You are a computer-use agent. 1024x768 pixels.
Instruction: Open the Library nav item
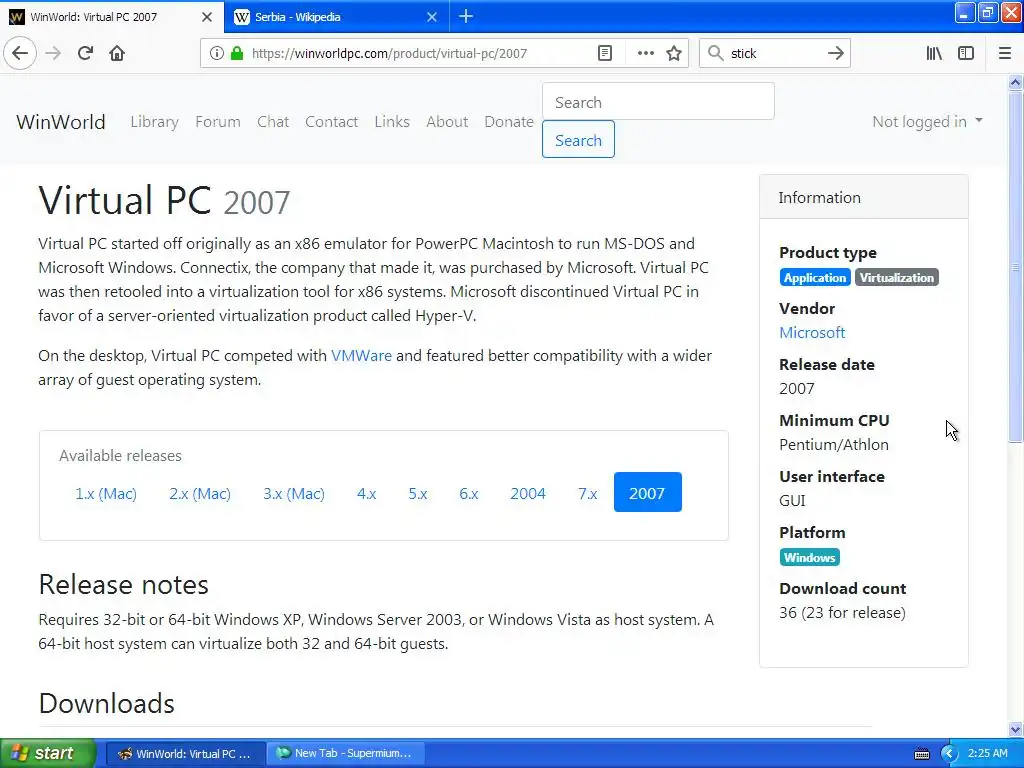154,122
